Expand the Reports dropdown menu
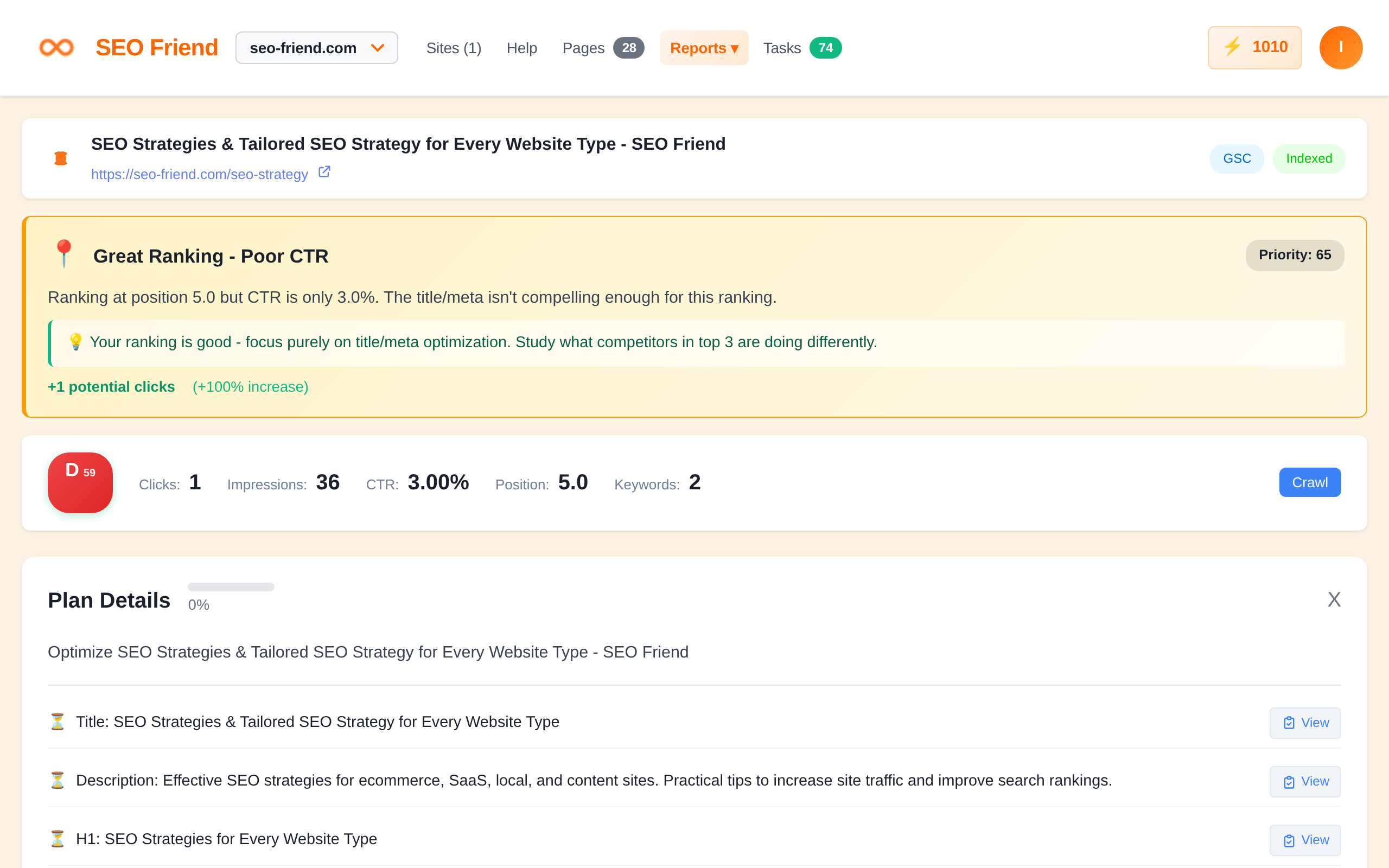Image resolution: width=1389 pixels, height=868 pixels. tap(704, 48)
